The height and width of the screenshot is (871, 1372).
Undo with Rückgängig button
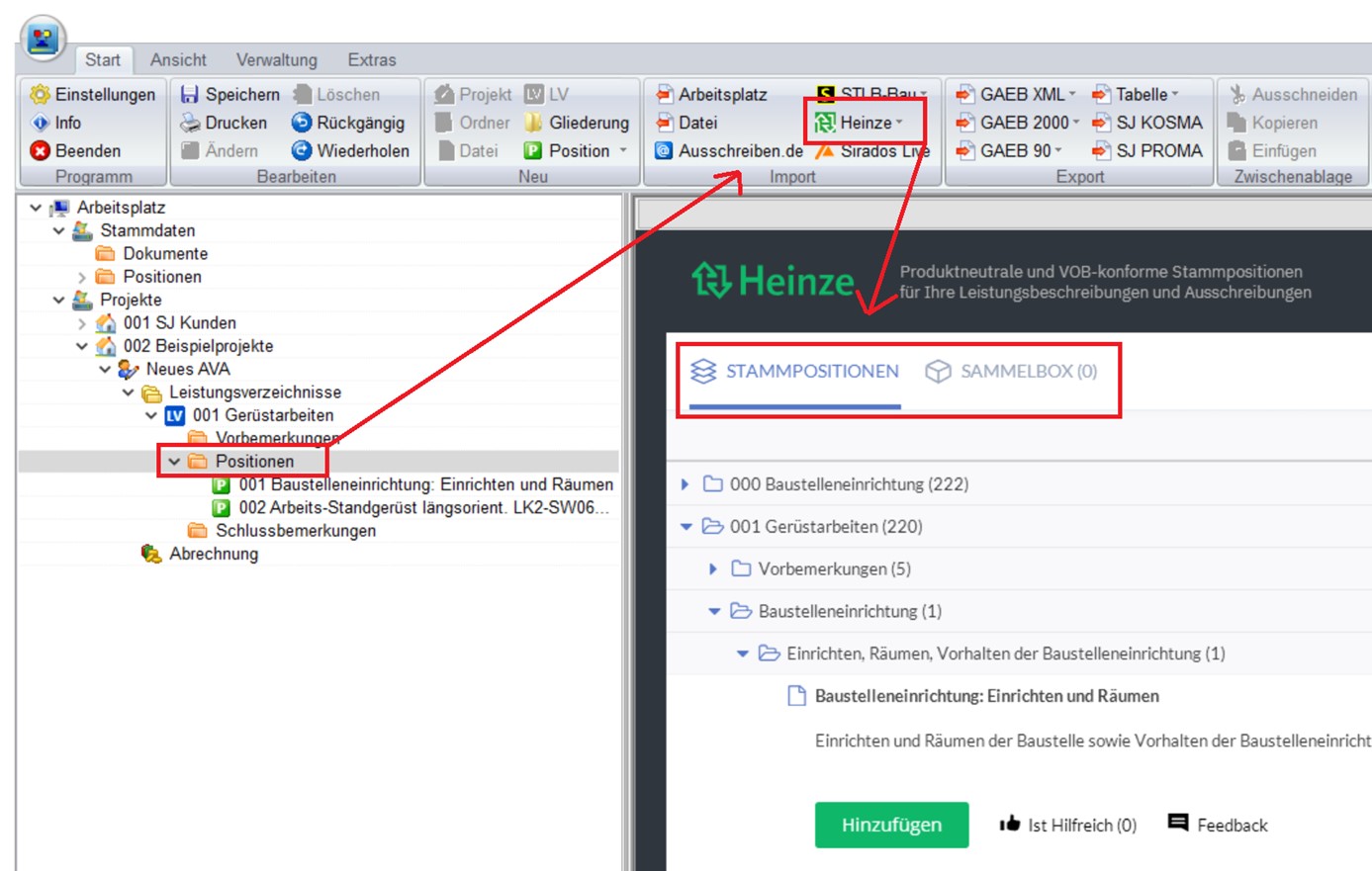348,123
